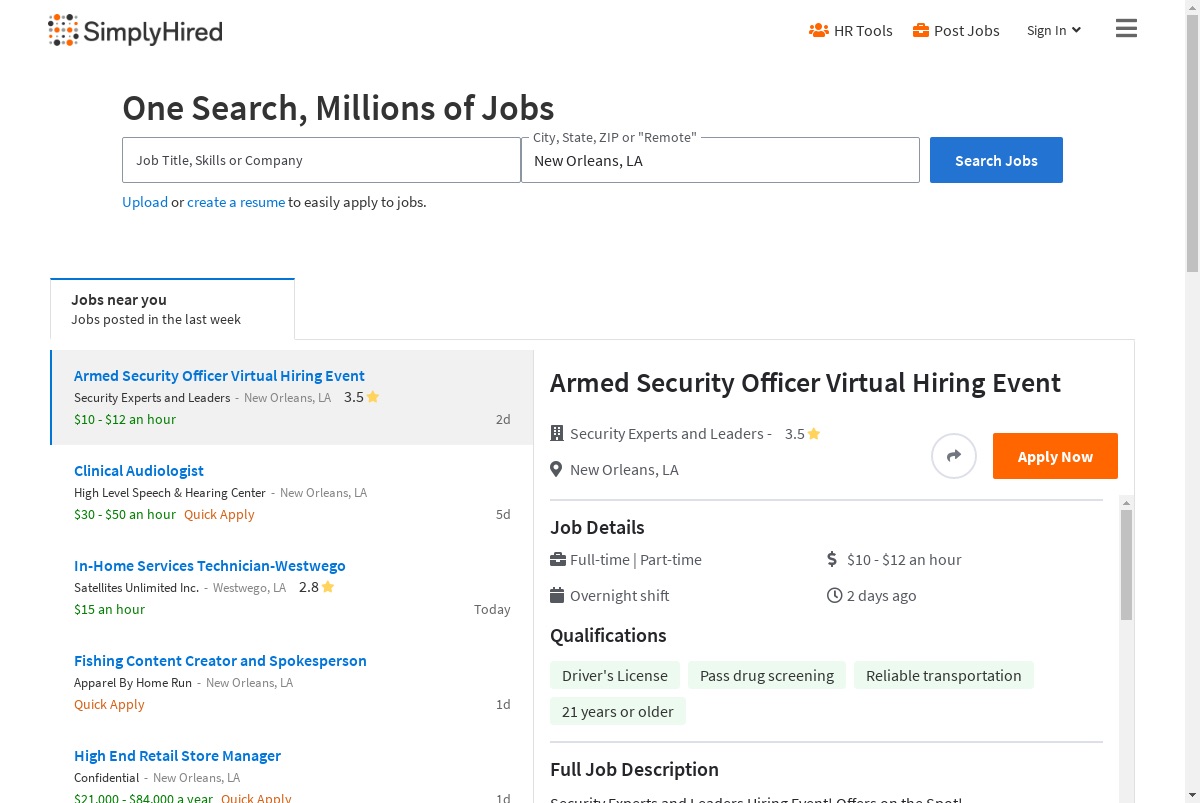1200x803 pixels.
Task: Click the Upload resume link
Action: coord(145,202)
